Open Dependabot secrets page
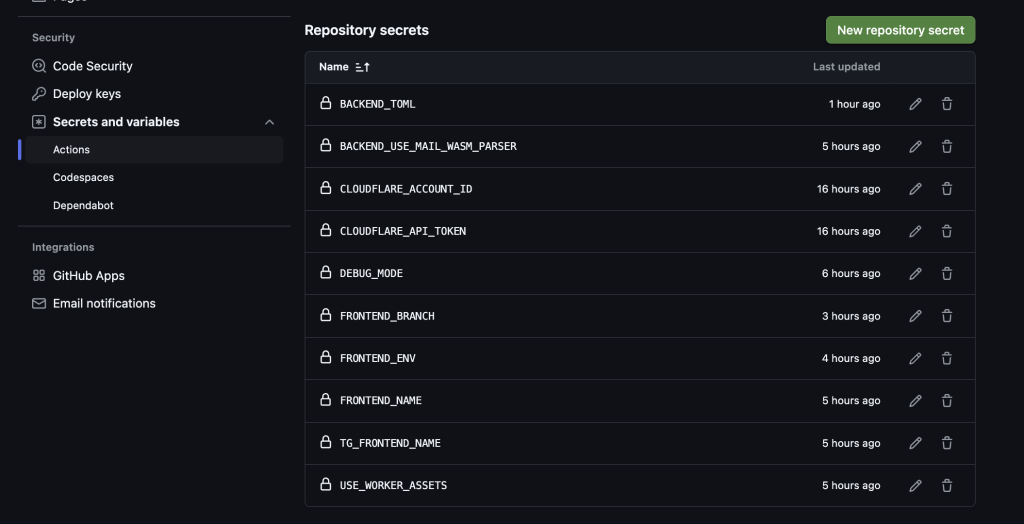Viewport: 1024px width, 524px height. (x=83, y=205)
